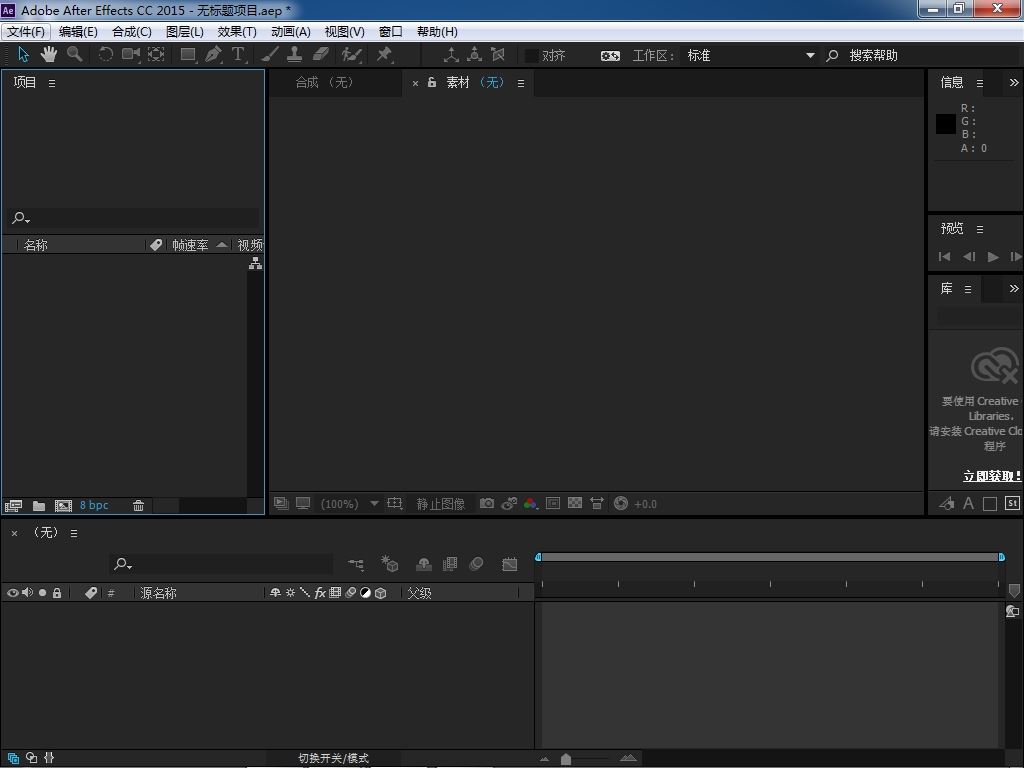Reset exposure icon in viewer

[x=621, y=504]
